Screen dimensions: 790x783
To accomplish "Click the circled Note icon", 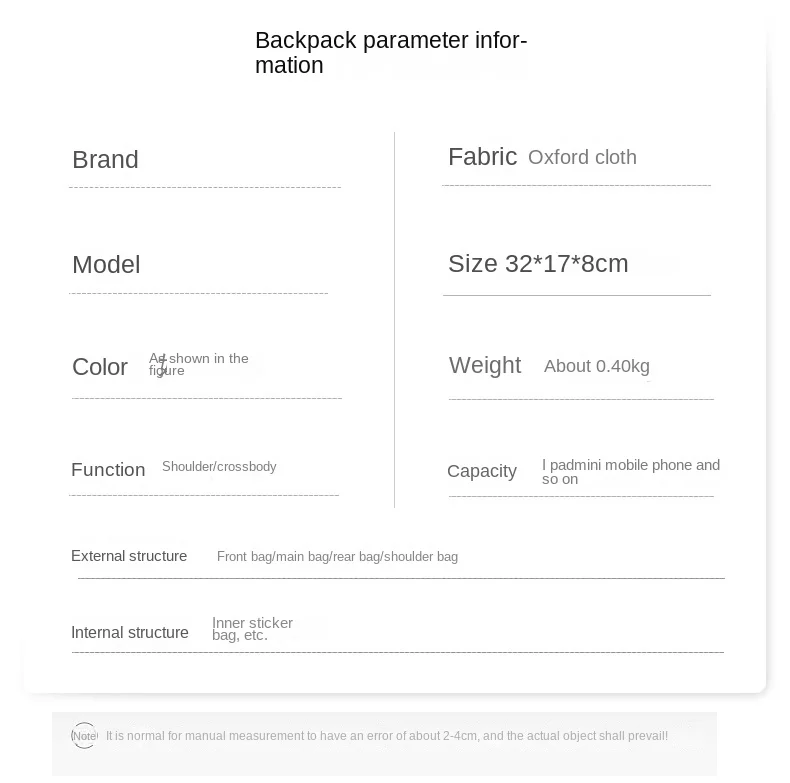I will pyautogui.click(x=84, y=736).
